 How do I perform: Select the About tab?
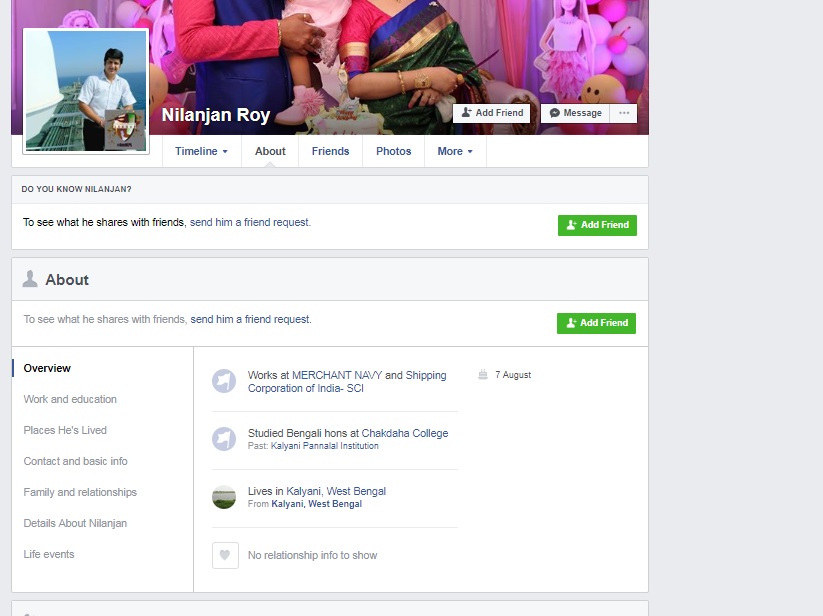tap(270, 151)
